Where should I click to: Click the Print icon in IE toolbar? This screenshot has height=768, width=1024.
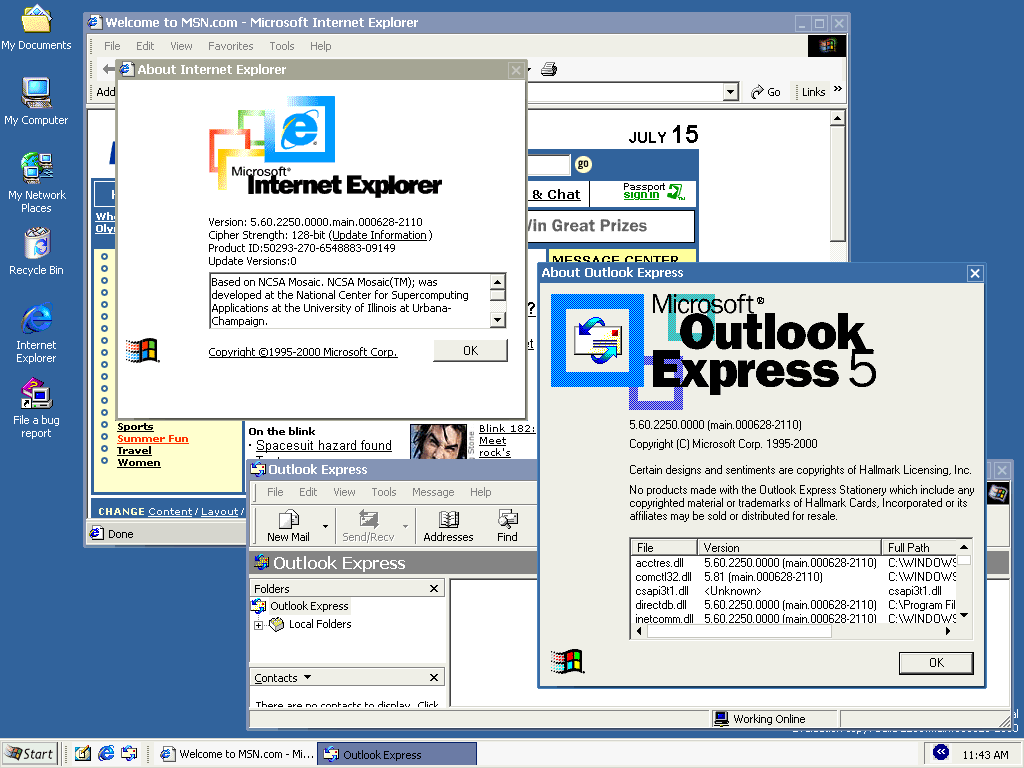pyautogui.click(x=549, y=69)
